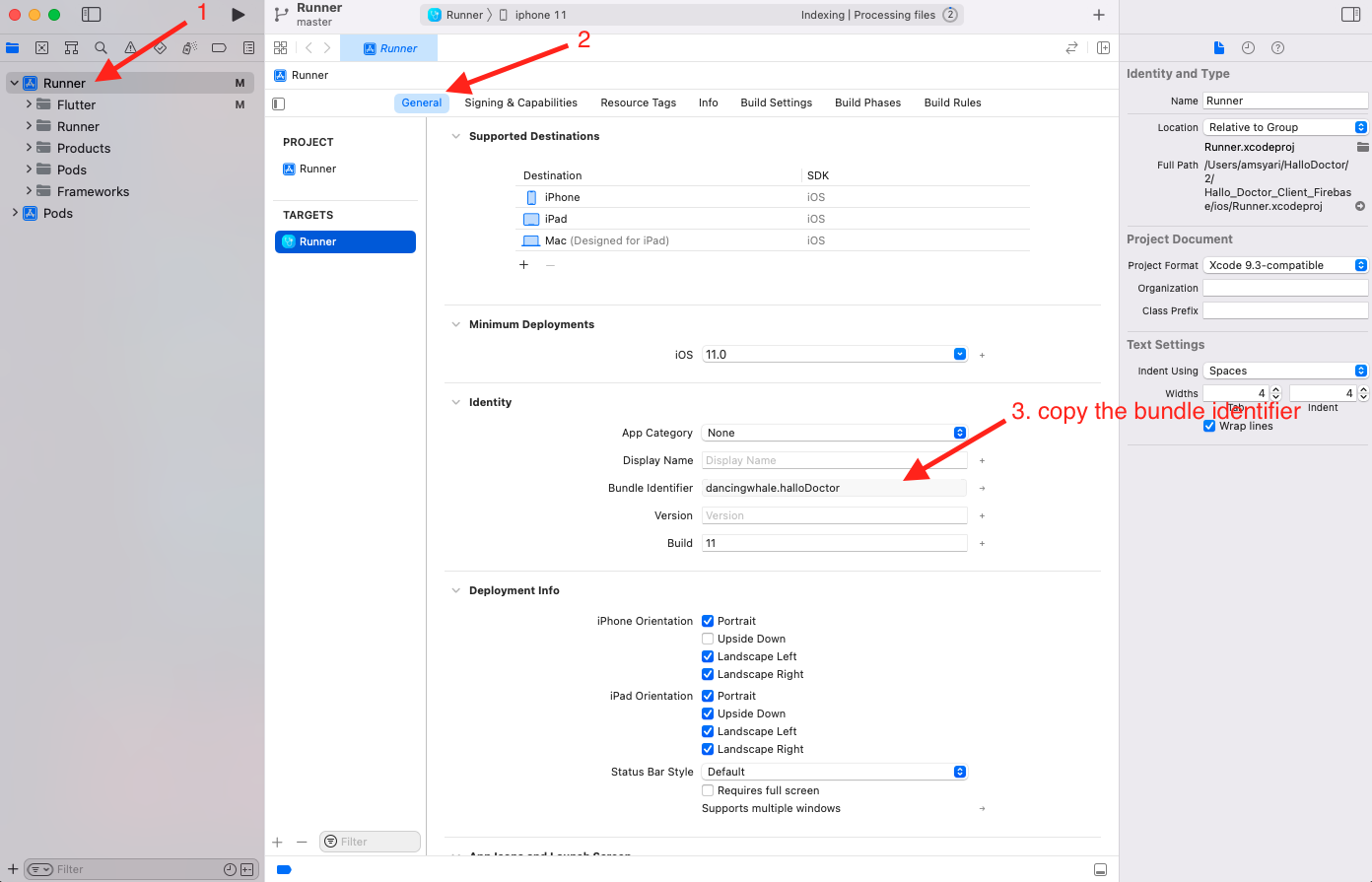The width and height of the screenshot is (1372, 882).
Task: Switch to Signing & Capabilities tab
Action: coord(520,102)
